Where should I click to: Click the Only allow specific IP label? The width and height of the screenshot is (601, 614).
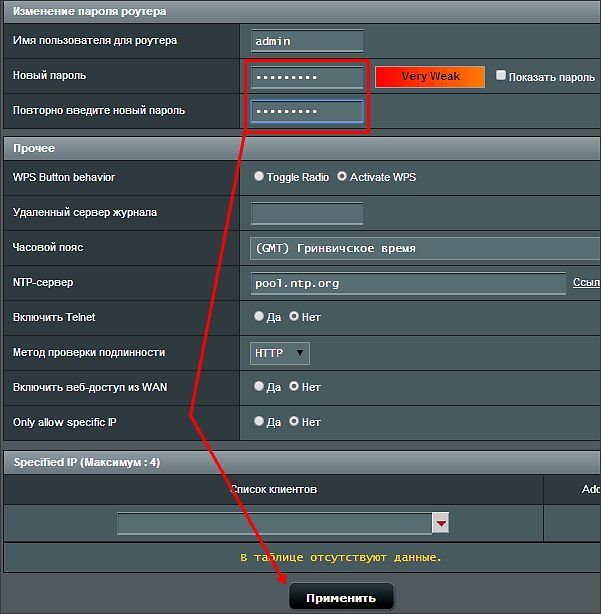point(65,423)
